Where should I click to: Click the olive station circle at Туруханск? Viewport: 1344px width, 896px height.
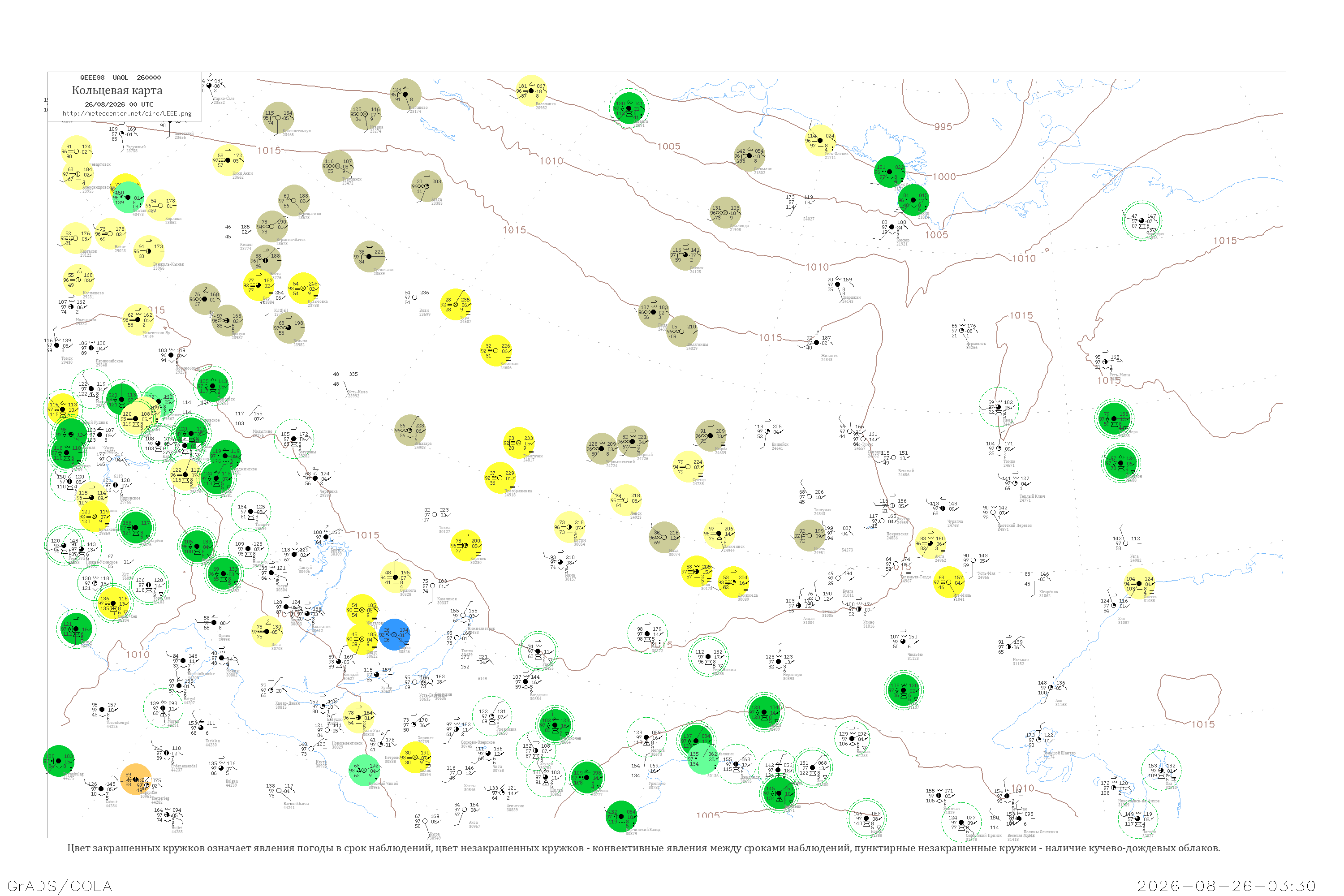(x=338, y=166)
